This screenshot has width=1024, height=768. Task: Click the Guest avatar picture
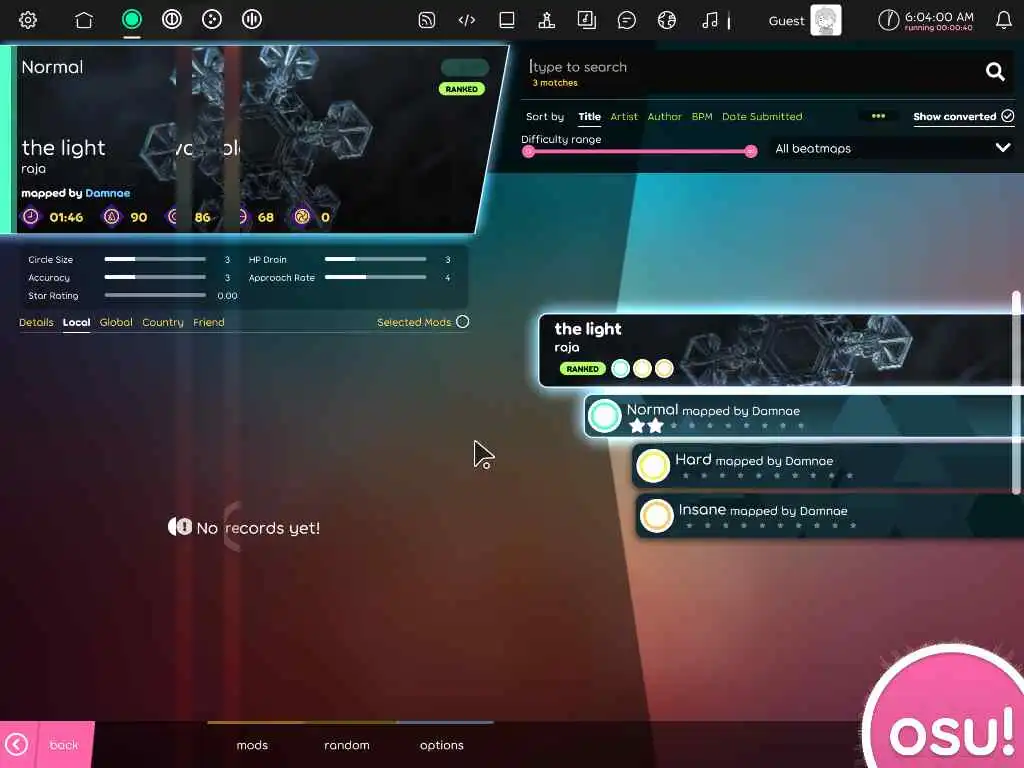825,20
